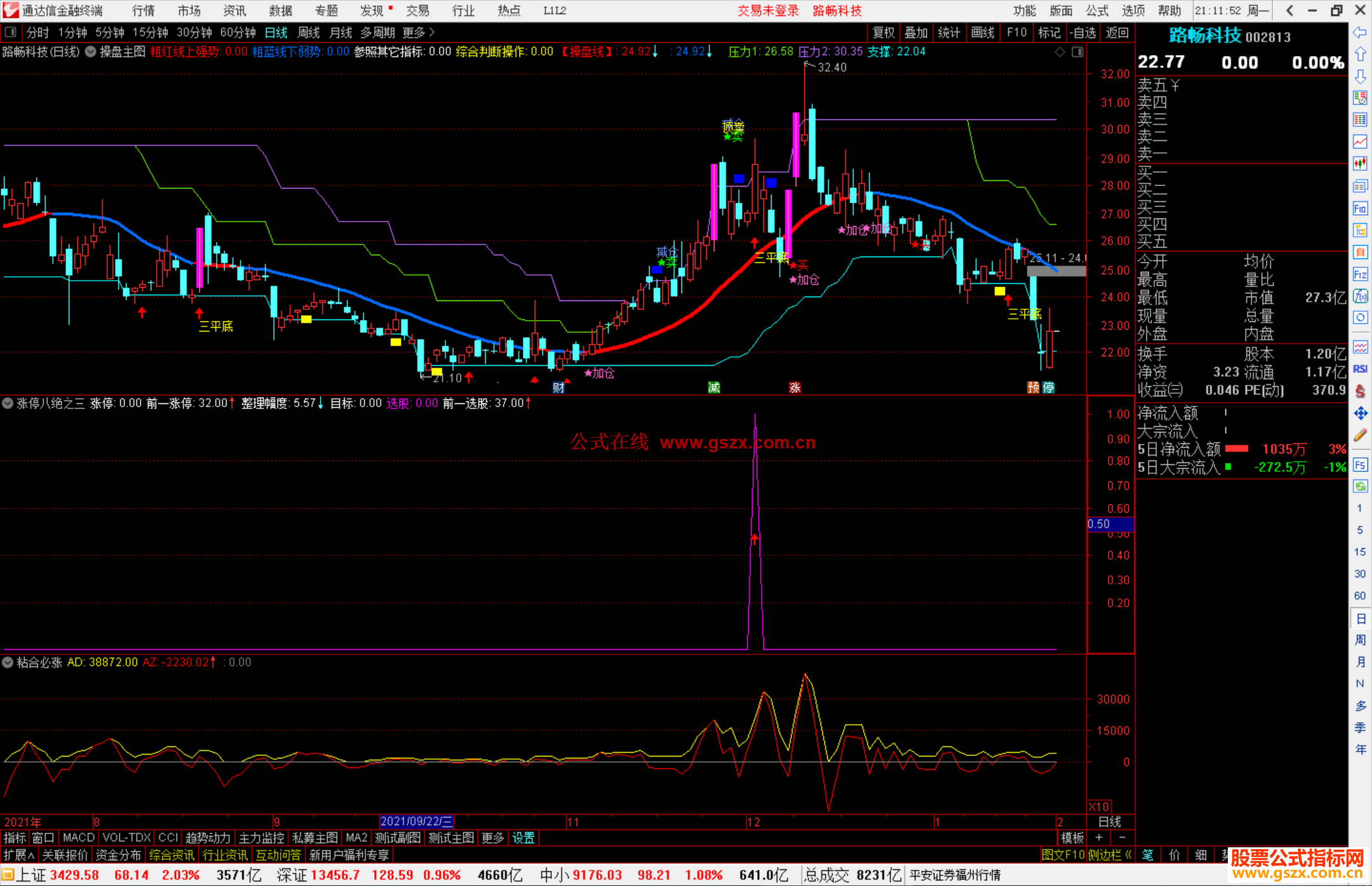Open the 行情 menu

(x=144, y=11)
